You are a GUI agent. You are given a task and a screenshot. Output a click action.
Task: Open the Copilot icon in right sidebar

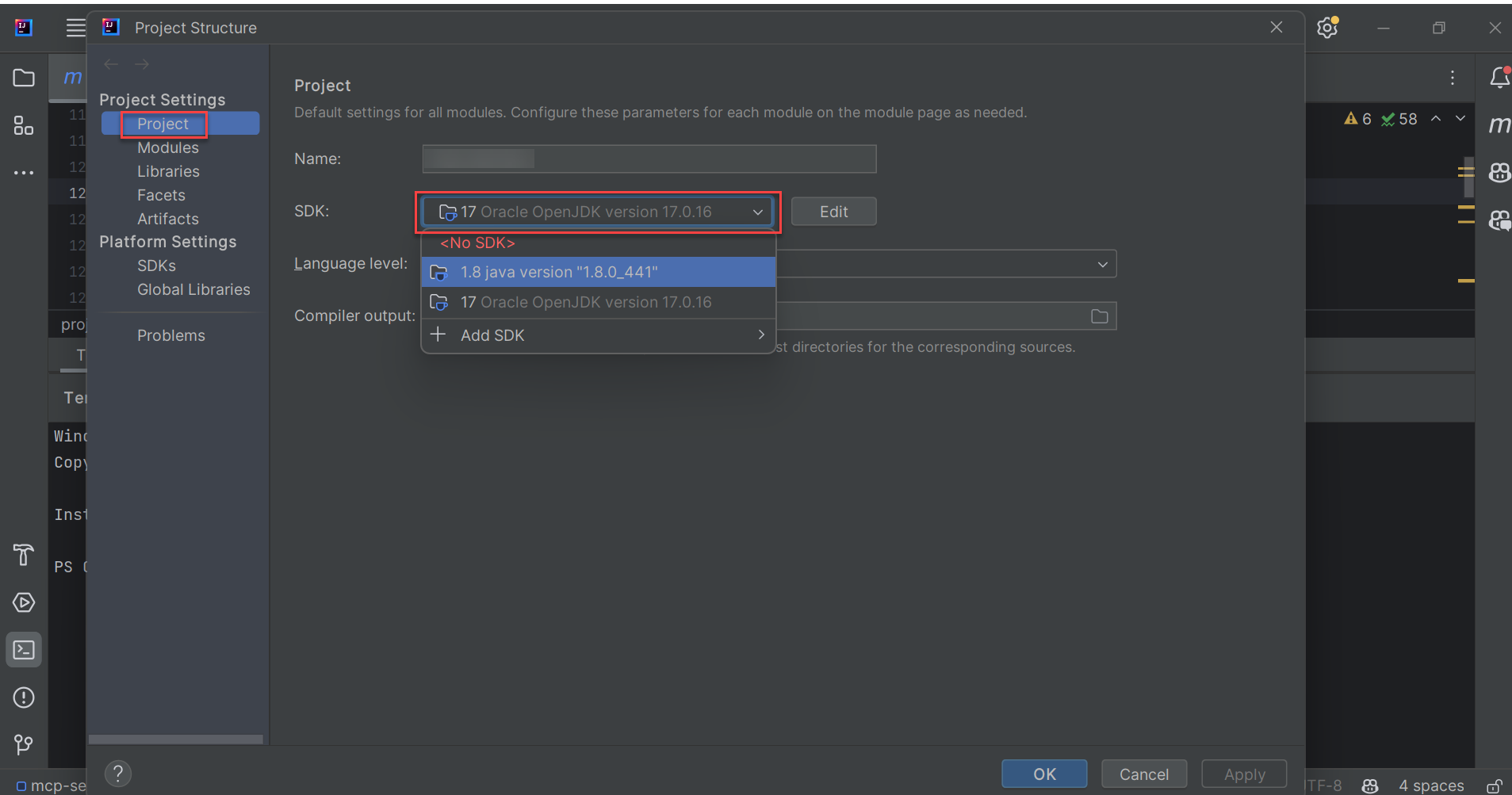click(x=1499, y=172)
